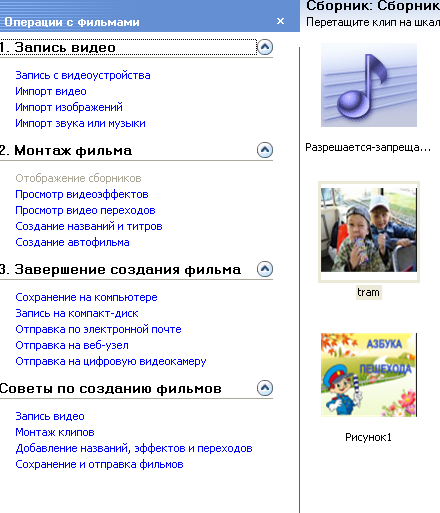Click the Импорт видео link
Image resolution: width=440 pixels, height=513 pixels.
(51, 91)
